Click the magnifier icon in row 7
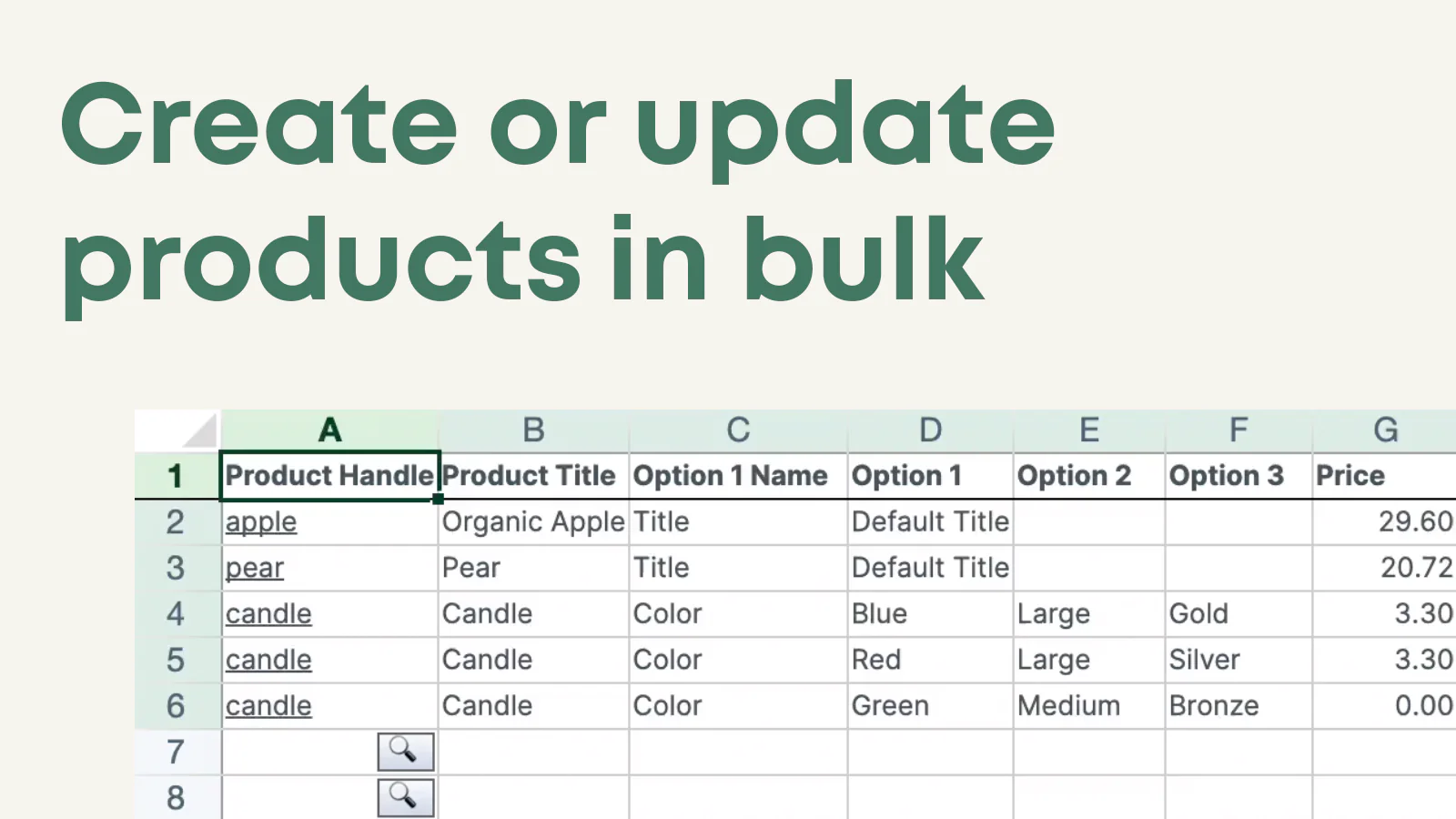1456x819 pixels. 406,752
